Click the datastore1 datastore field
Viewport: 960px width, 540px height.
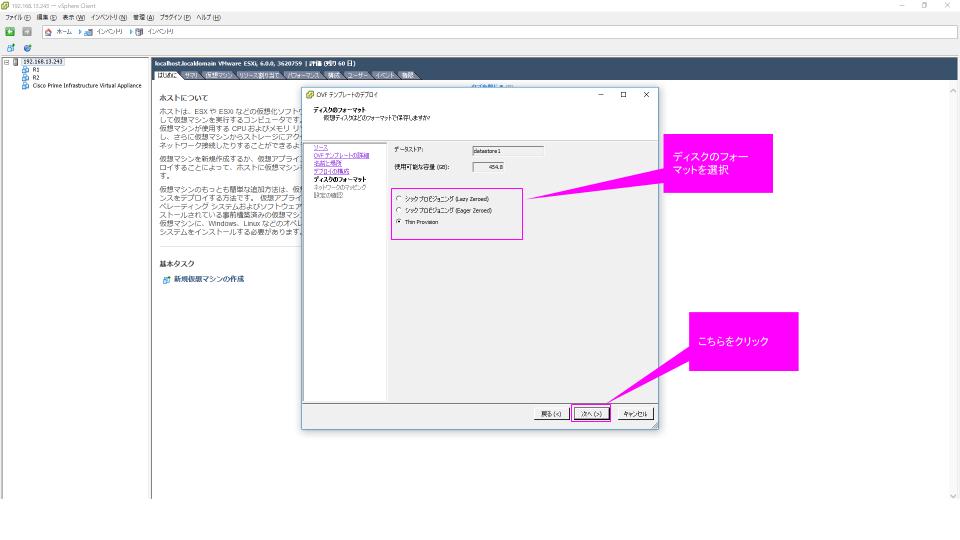[x=508, y=151]
